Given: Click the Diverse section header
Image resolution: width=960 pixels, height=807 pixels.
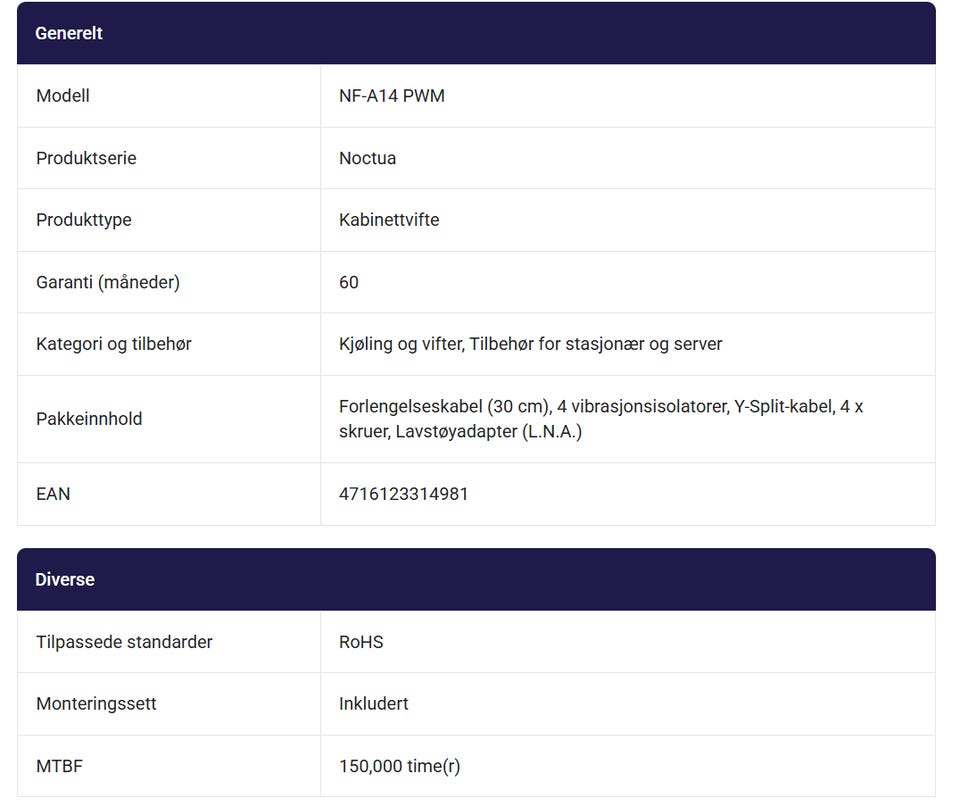Looking at the screenshot, I should [x=476, y=579].
